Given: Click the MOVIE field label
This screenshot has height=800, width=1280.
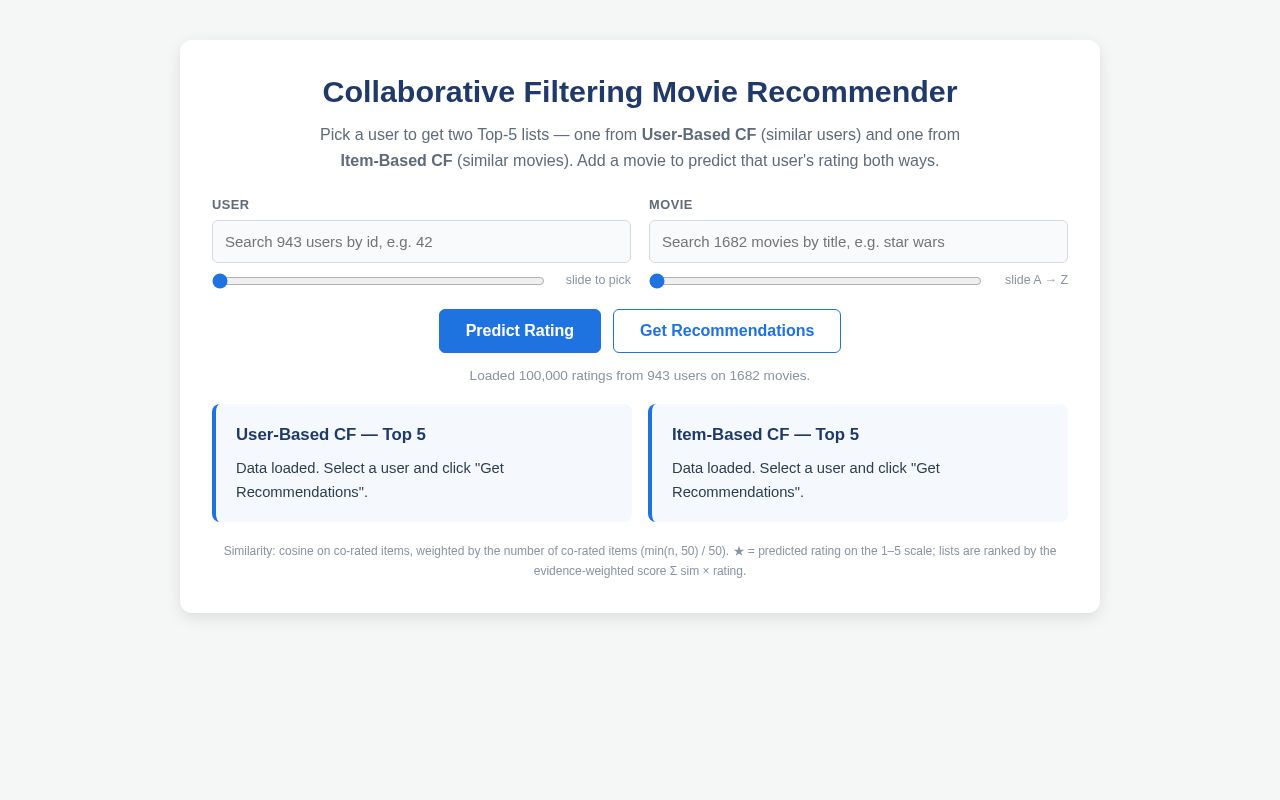Looking at the screenshot, I should pyautogui.click(x=671, y=205).
